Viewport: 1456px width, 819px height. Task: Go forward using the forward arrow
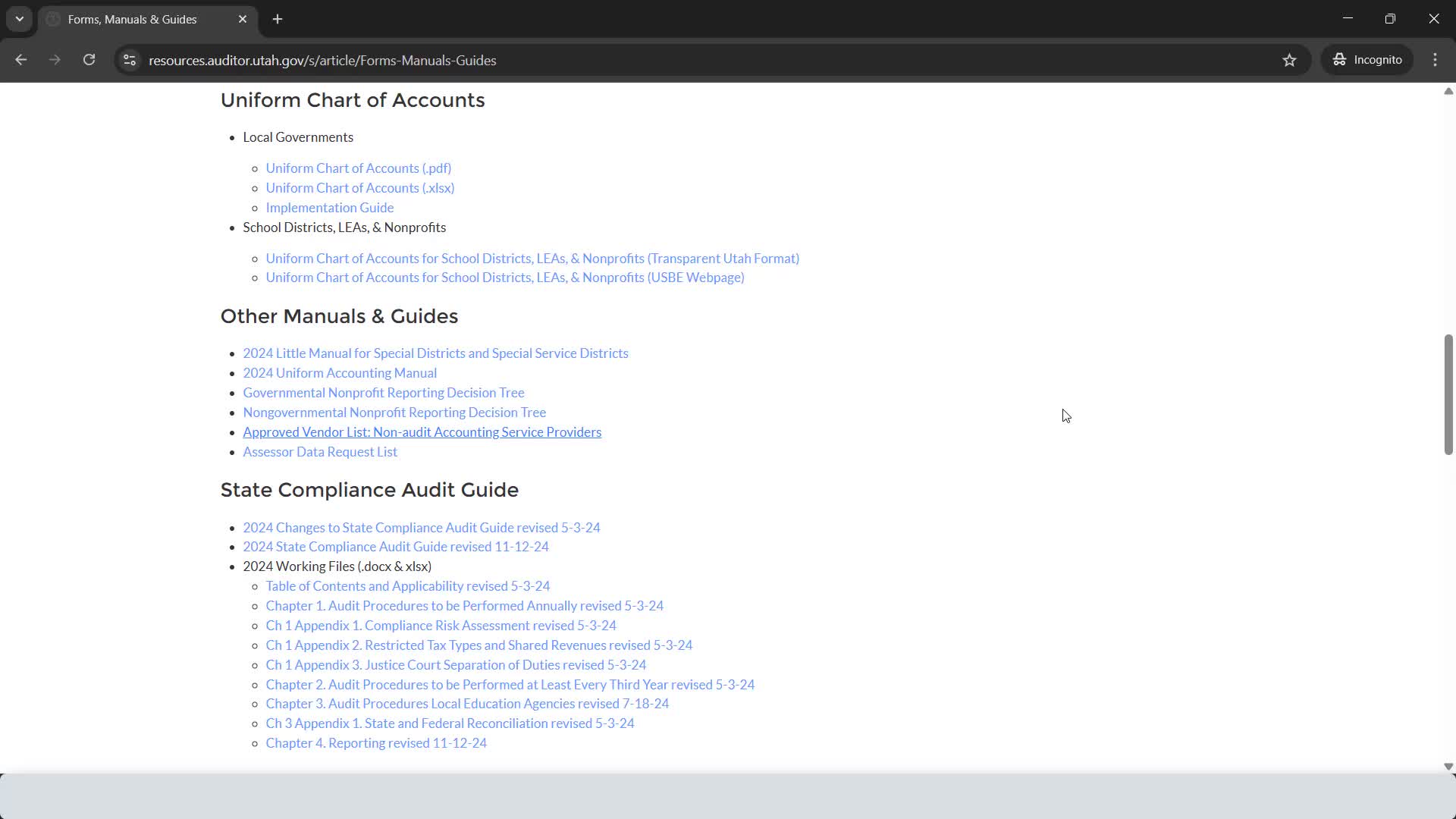(x=55, y=60)
